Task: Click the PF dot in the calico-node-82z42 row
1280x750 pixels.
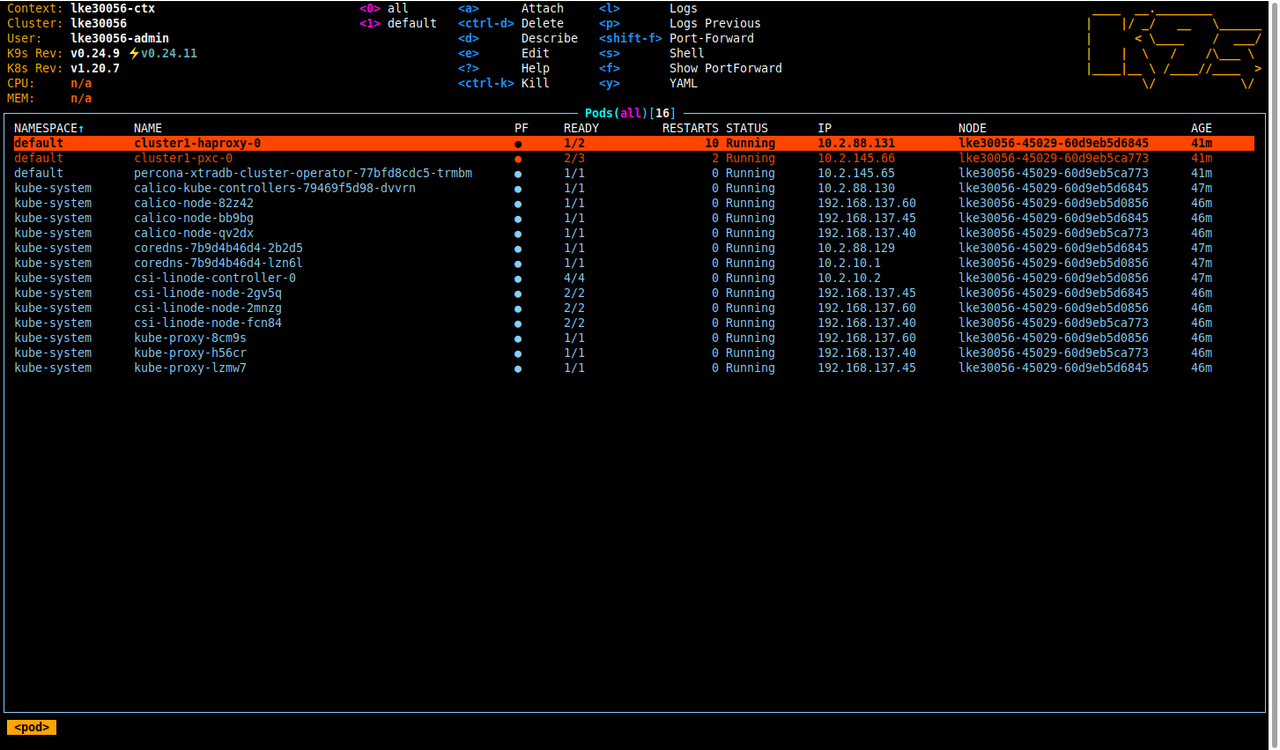Action: (518, 204)
